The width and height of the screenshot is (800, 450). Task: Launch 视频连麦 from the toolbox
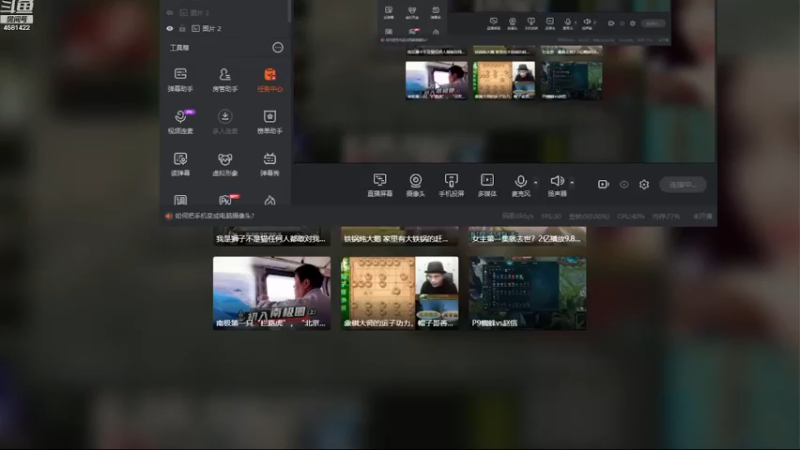pos(180,122)
